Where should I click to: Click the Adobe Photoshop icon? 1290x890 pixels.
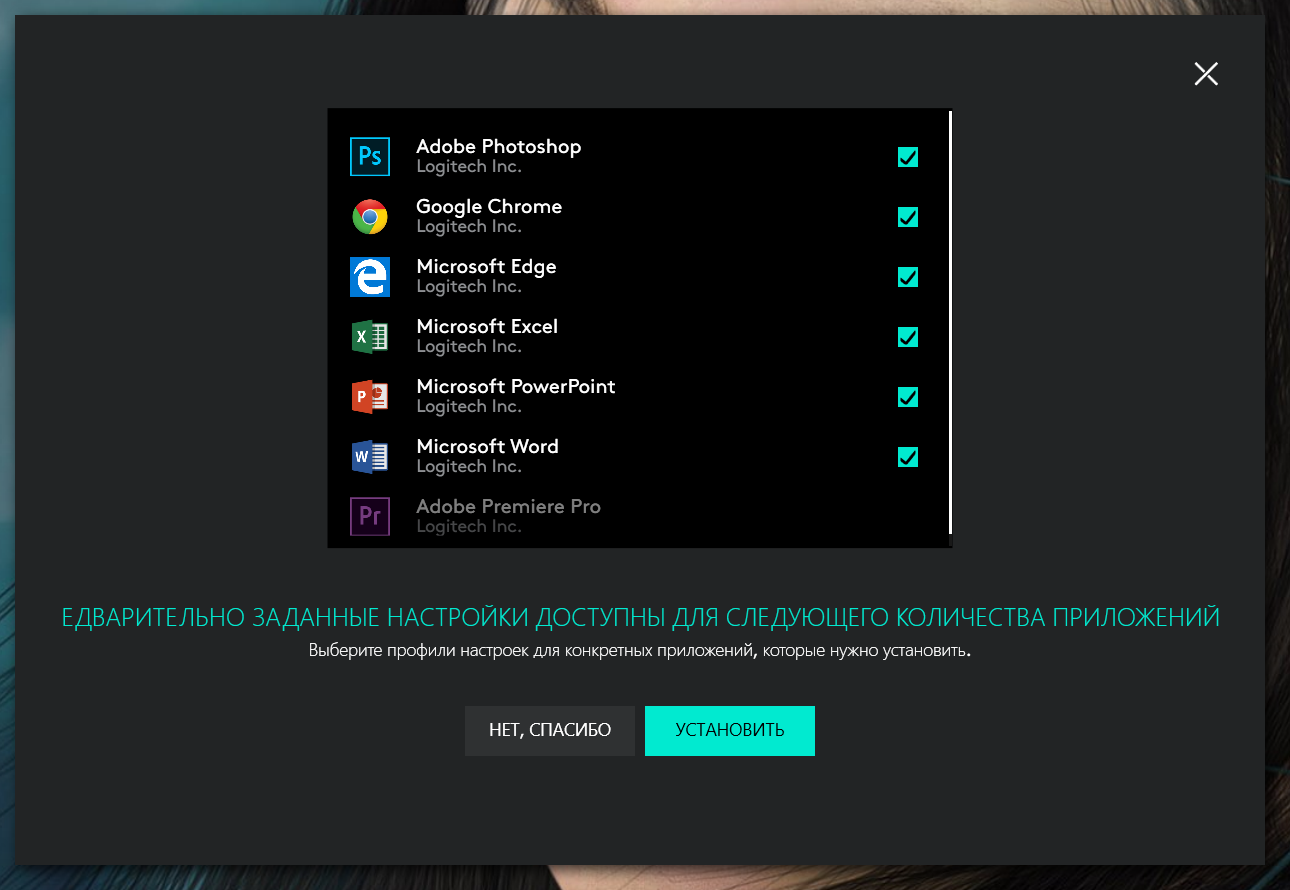369,157
